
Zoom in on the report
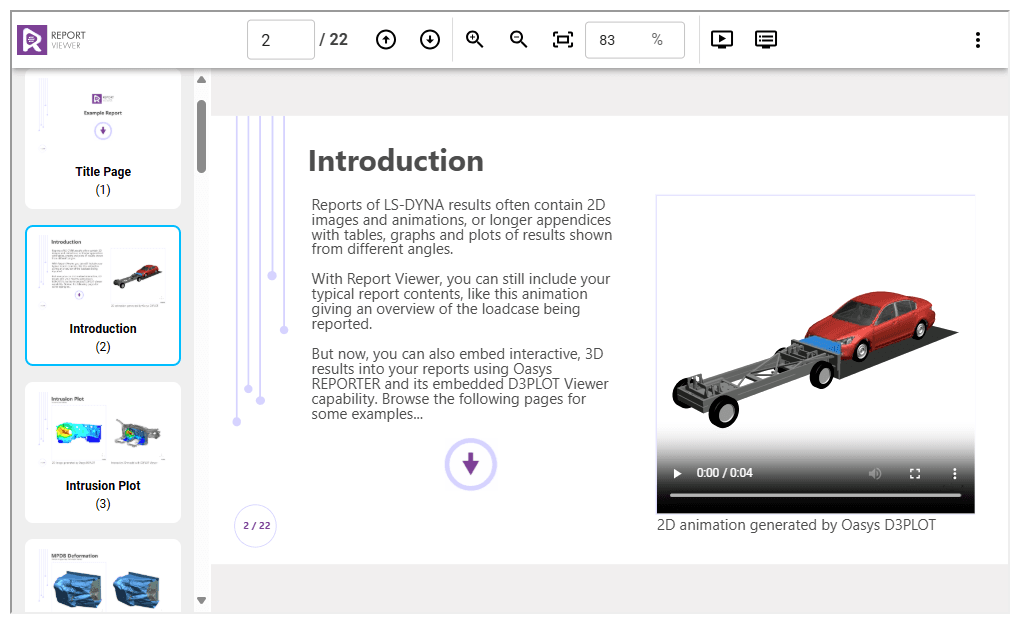coord(475,40)
